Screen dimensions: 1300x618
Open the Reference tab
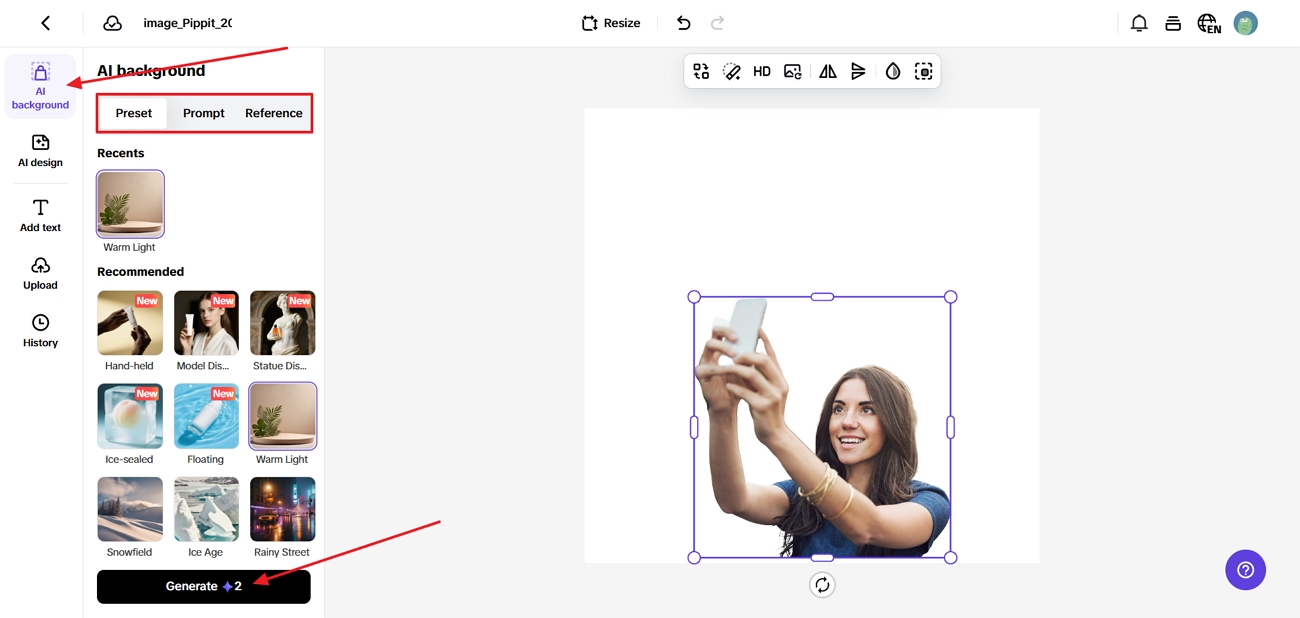[273, 113]
